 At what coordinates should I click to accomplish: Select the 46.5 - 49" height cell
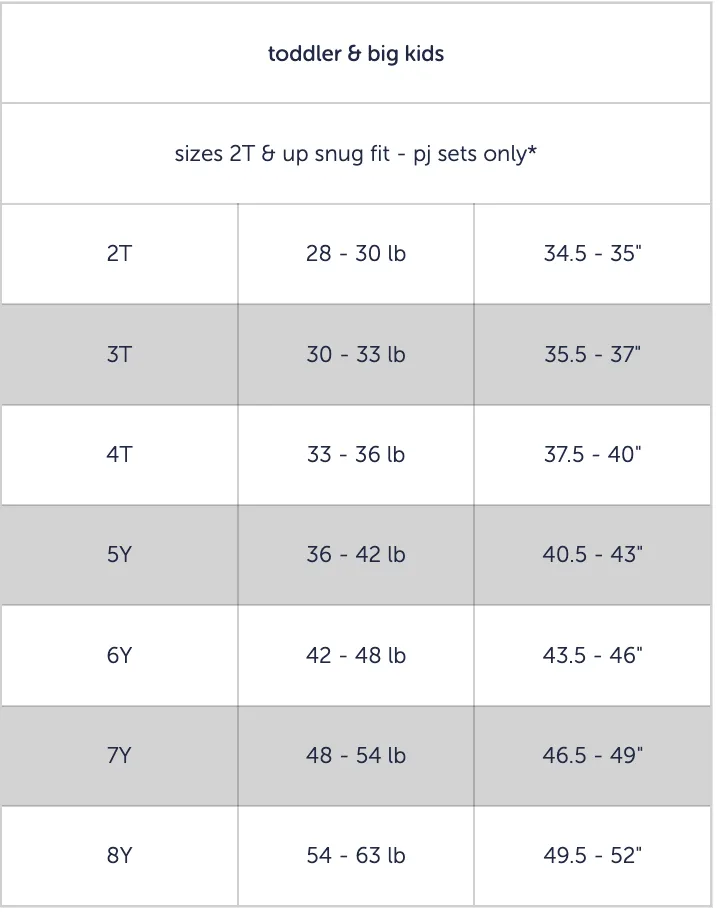593,756
